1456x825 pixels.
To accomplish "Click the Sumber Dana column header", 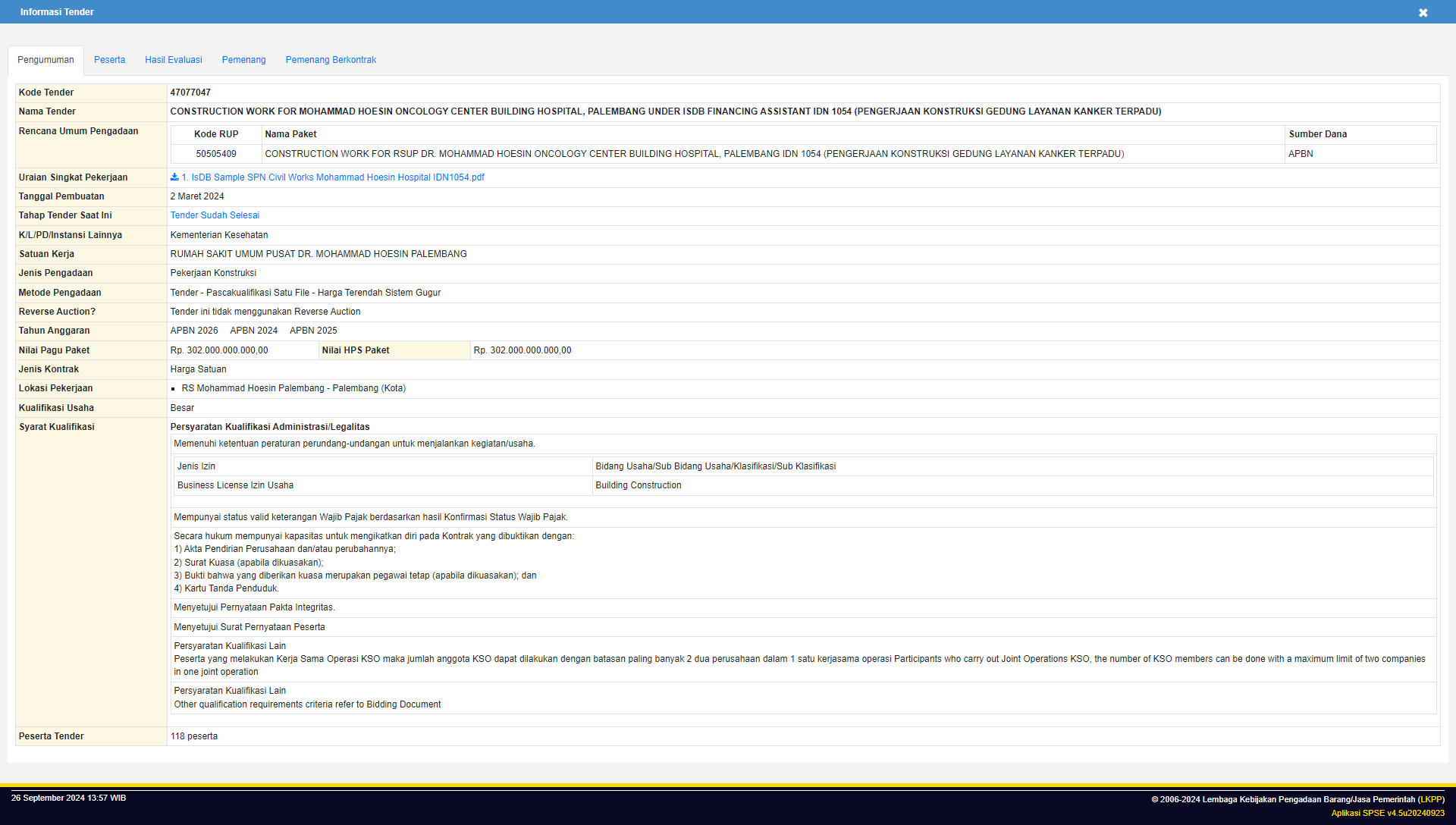I will (x=1318, y=134).
